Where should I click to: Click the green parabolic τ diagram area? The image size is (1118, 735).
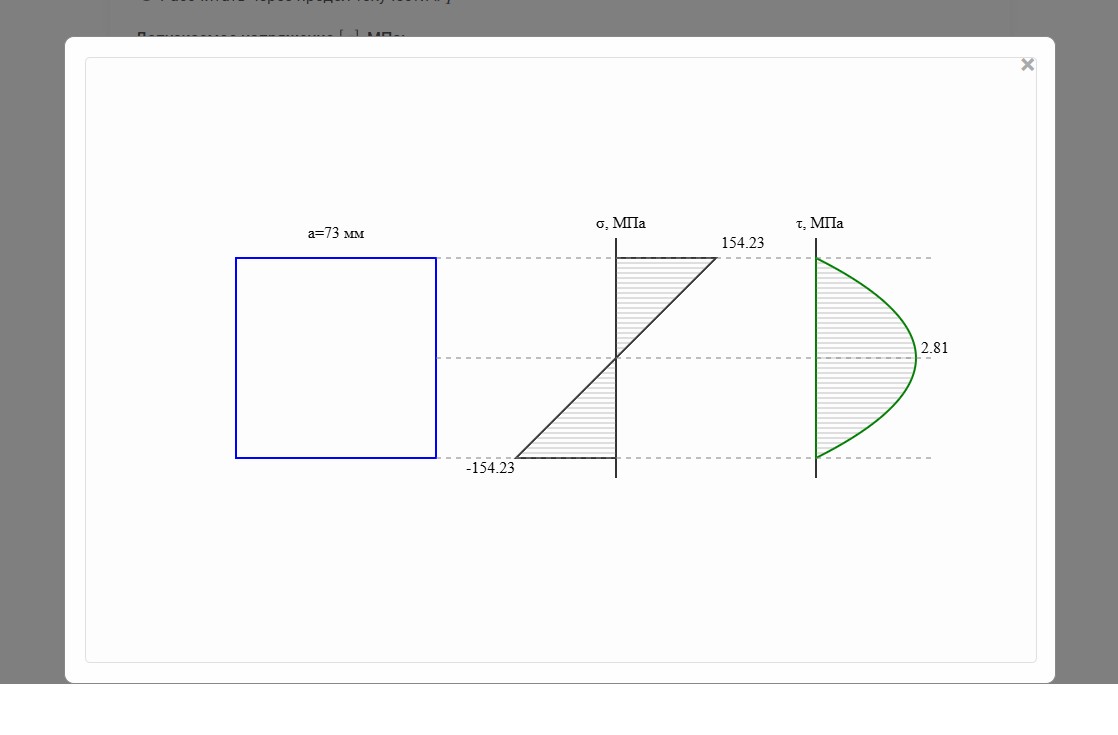(x=860, y=358)
